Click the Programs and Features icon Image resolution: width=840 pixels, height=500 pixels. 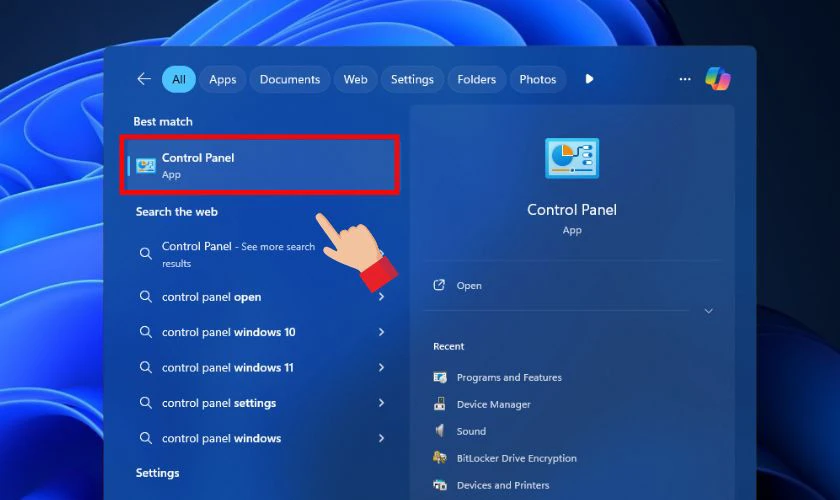pyautogui.click(x=440, y=377)
